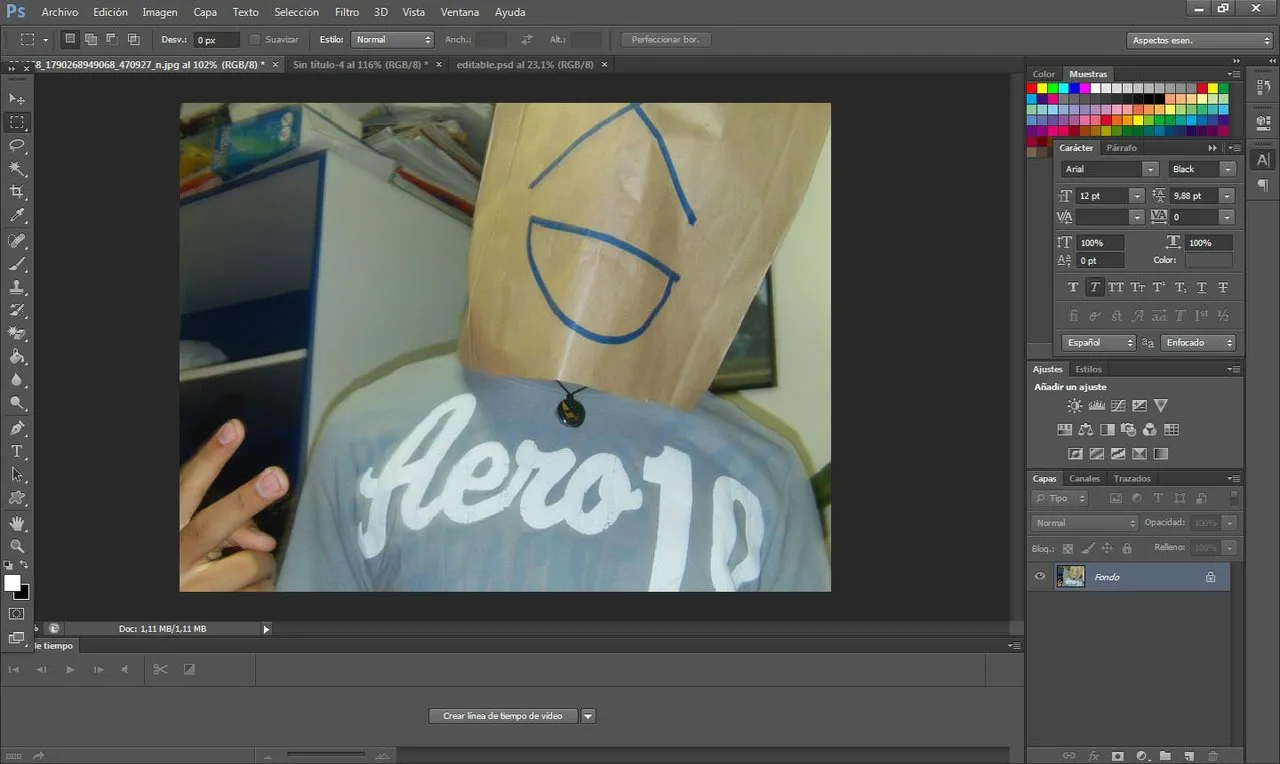Open the Aspectos esen. workspace dropdown
The image size is (1280, 764).
tap(1200, 40)
